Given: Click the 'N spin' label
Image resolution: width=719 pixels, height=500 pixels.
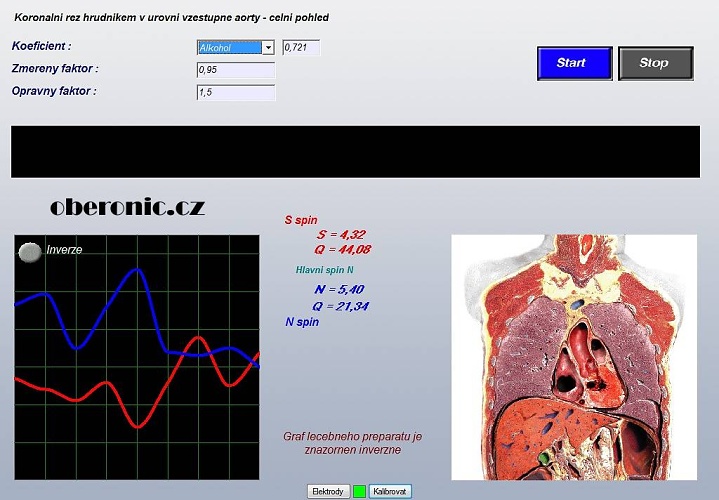Looking at the screenshot, I should click(302, 322).
